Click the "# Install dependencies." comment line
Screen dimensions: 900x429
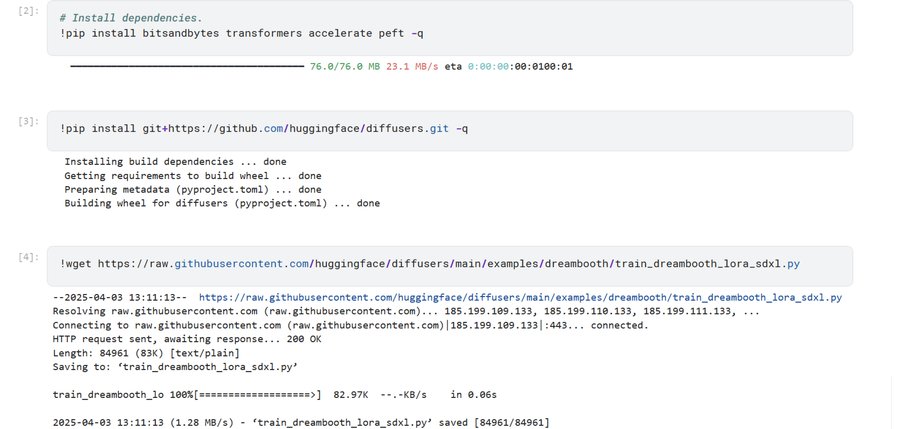[131, 18]
